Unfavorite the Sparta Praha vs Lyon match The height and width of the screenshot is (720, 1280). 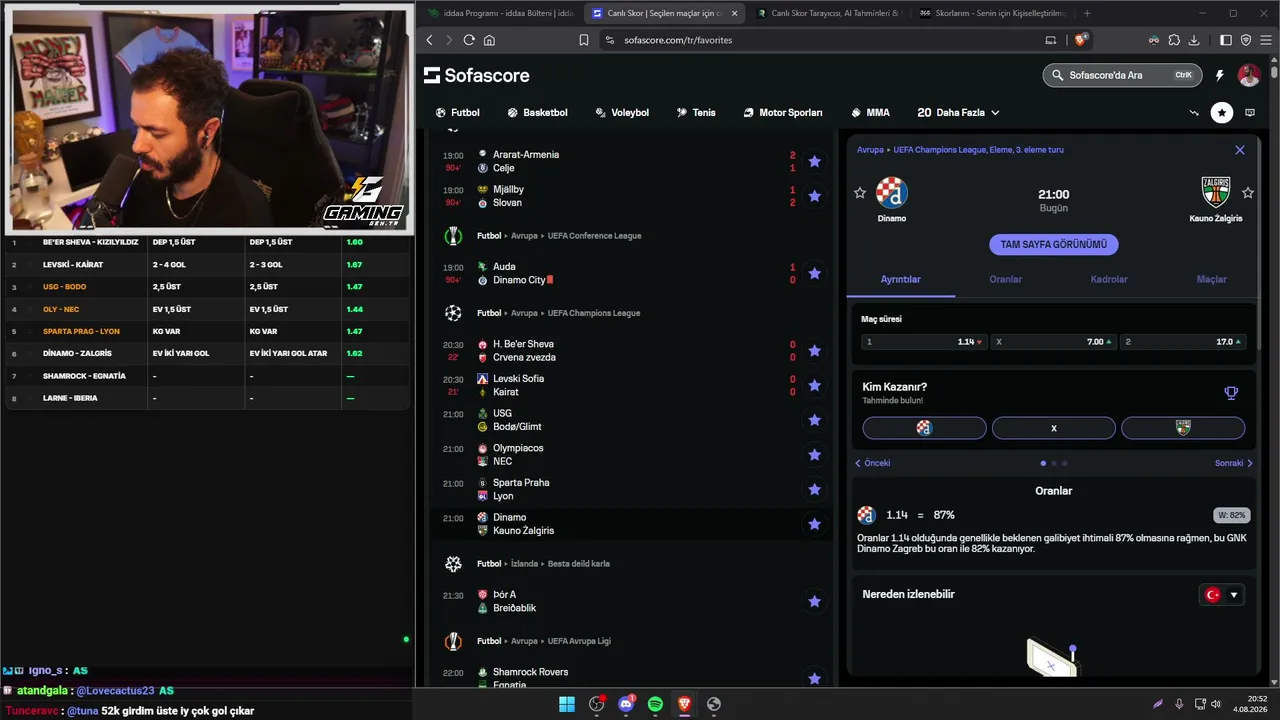(814, 489)
